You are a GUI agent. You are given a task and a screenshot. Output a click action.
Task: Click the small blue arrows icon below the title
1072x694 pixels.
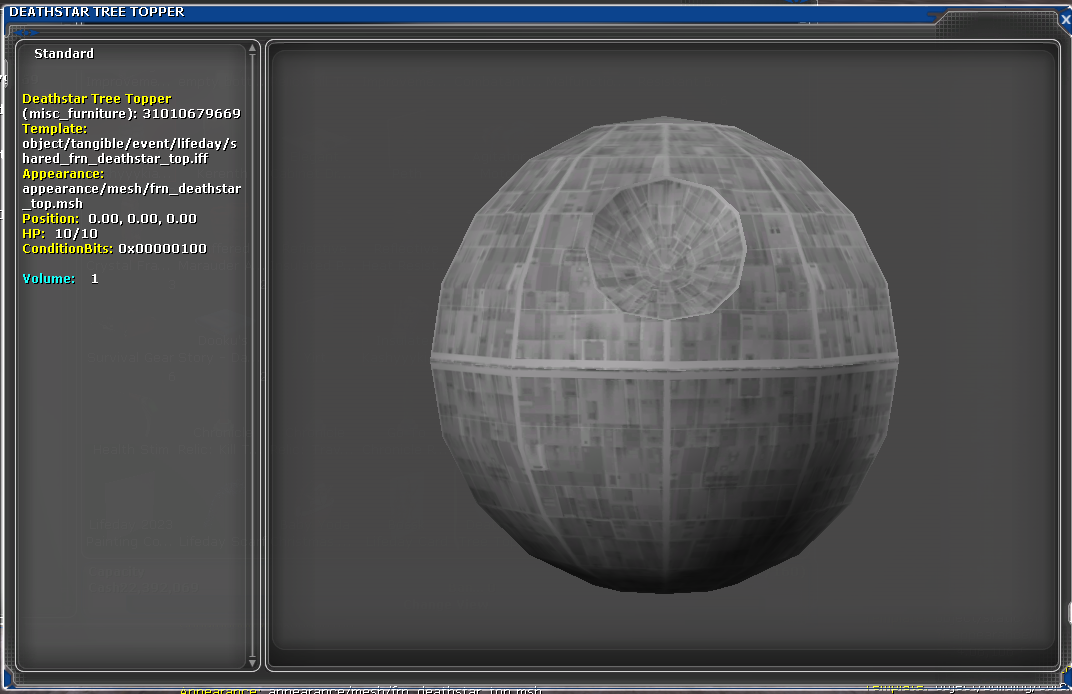[x=27, y=32]
